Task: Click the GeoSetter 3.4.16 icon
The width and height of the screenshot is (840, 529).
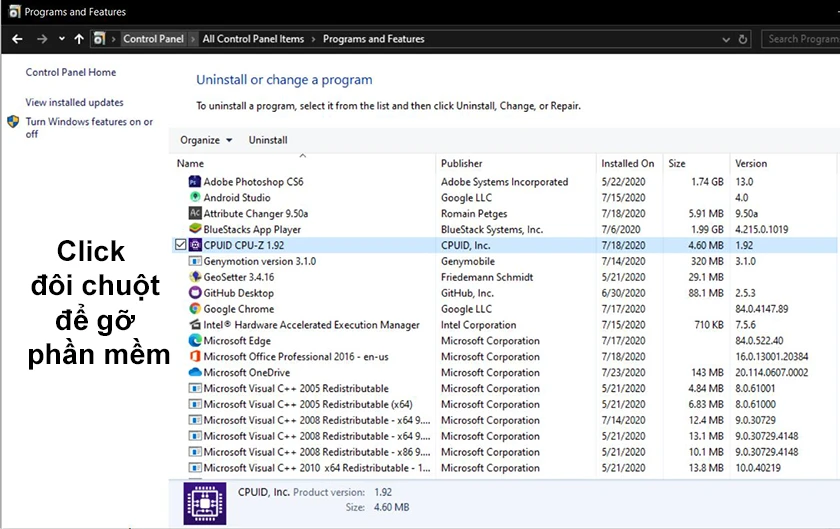Action: click(195, 277)
